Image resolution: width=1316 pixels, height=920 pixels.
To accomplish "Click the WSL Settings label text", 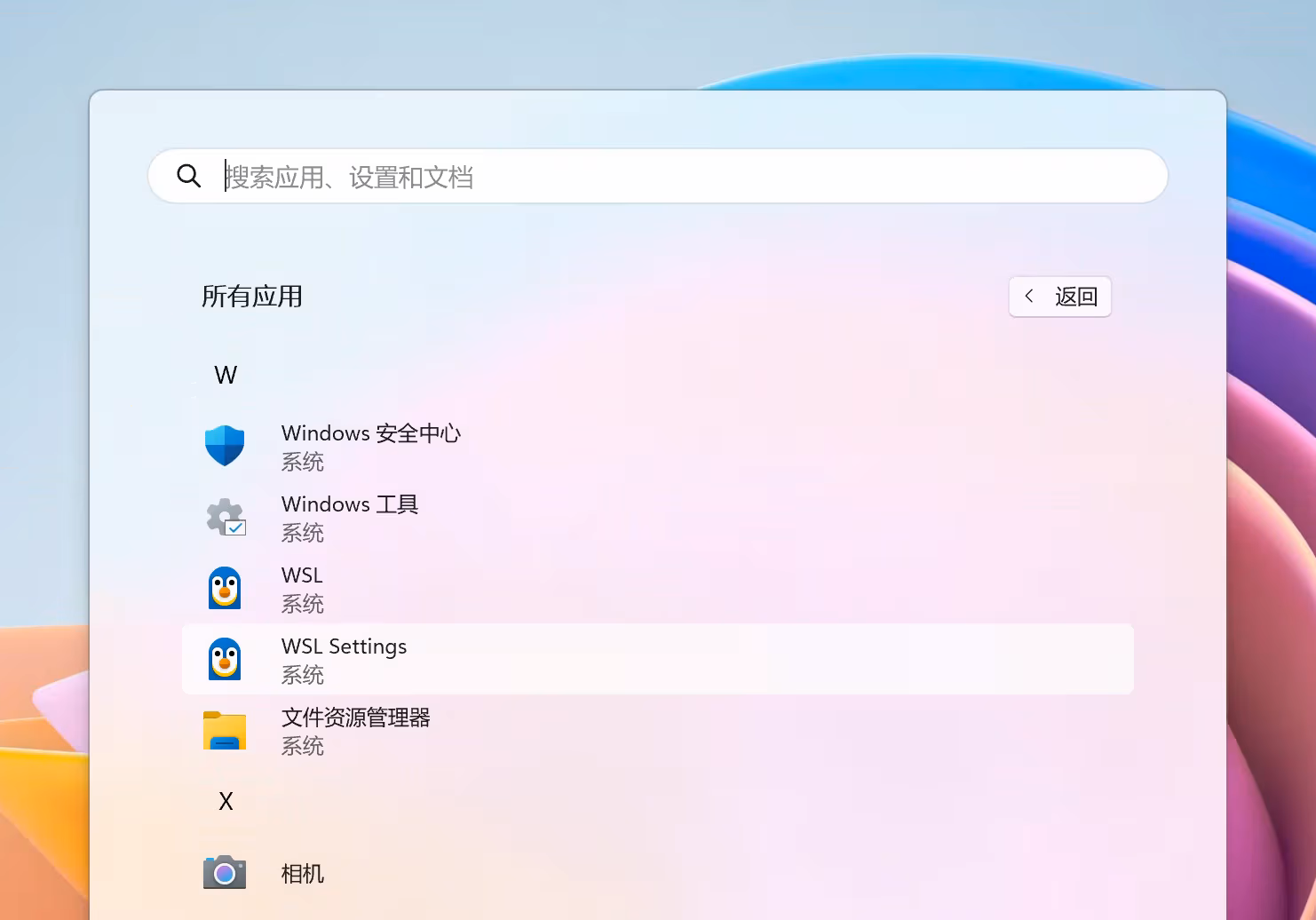I will 344,646.
